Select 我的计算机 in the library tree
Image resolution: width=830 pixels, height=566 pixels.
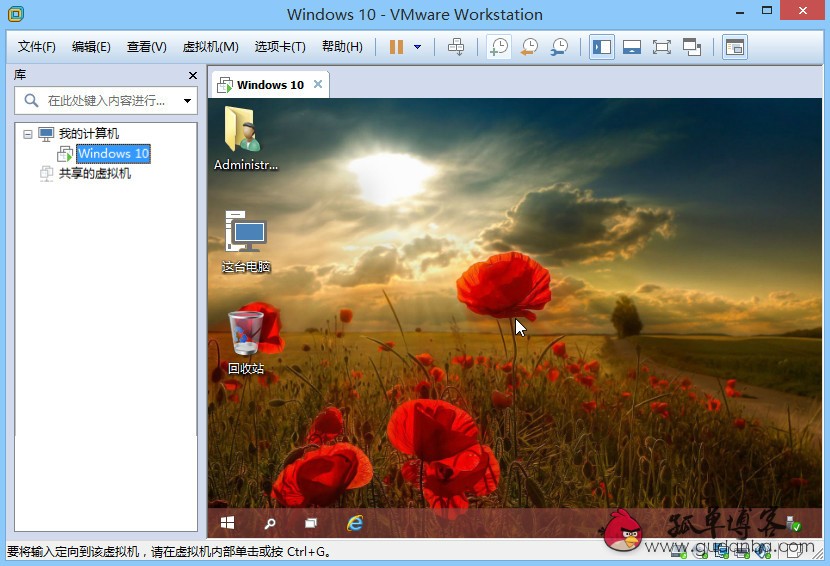(88, 134)
